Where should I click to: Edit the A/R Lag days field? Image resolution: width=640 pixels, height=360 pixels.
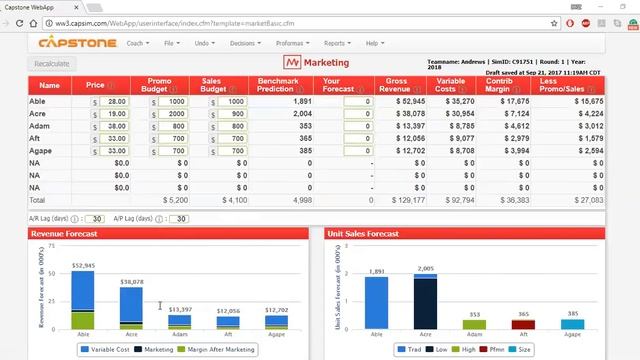click(x=95, y=219)
